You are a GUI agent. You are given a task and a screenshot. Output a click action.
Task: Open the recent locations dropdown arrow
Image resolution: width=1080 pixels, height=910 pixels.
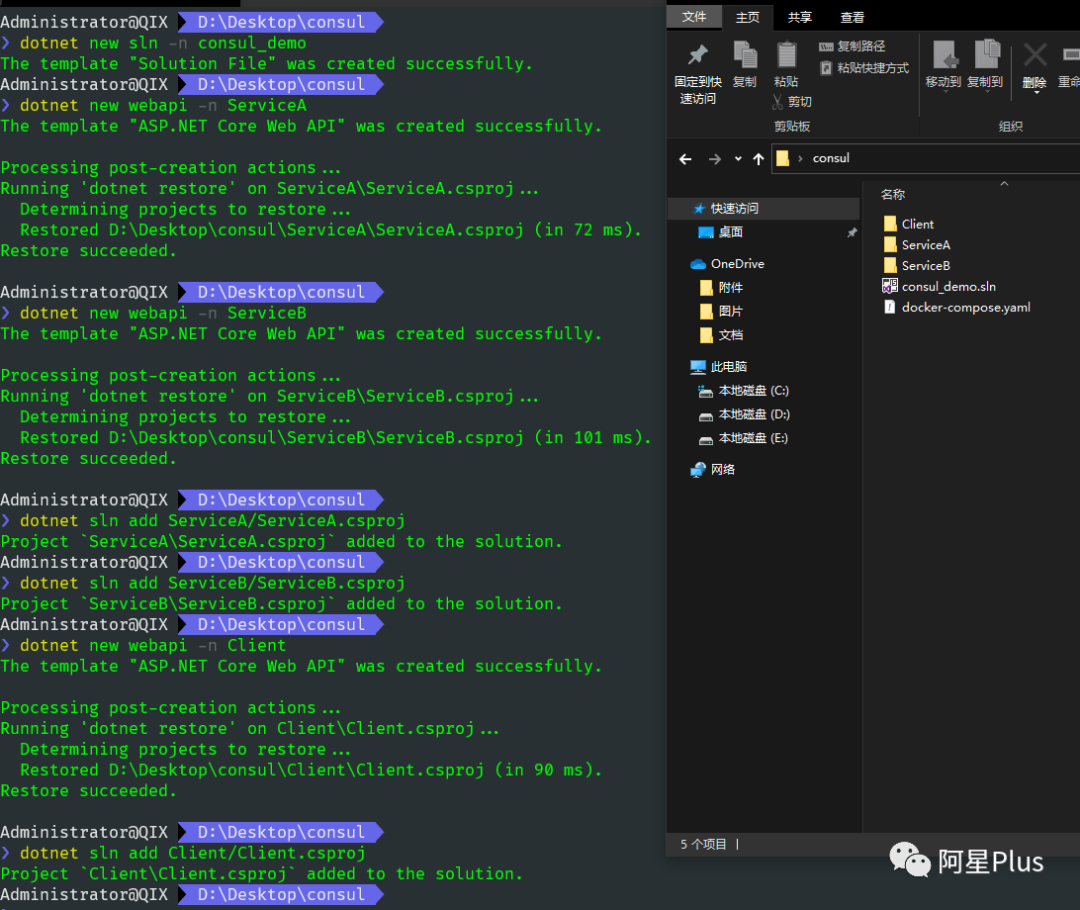point(738,159)
